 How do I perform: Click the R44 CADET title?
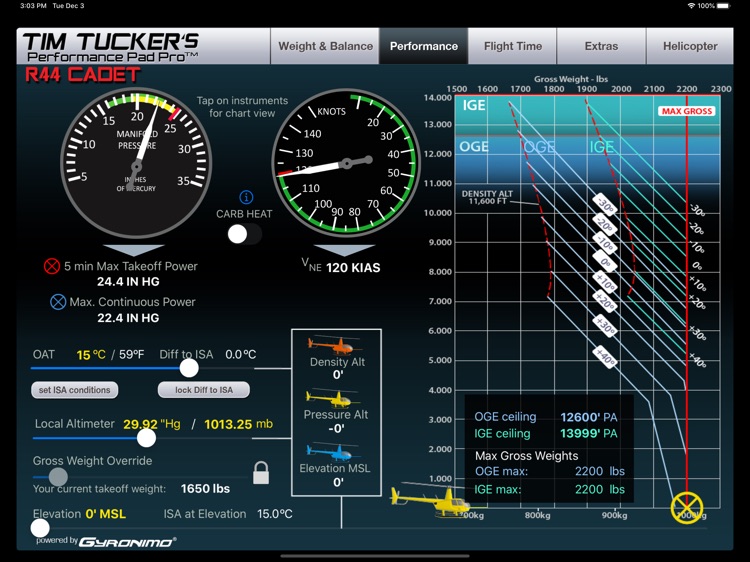coord(82,75)
